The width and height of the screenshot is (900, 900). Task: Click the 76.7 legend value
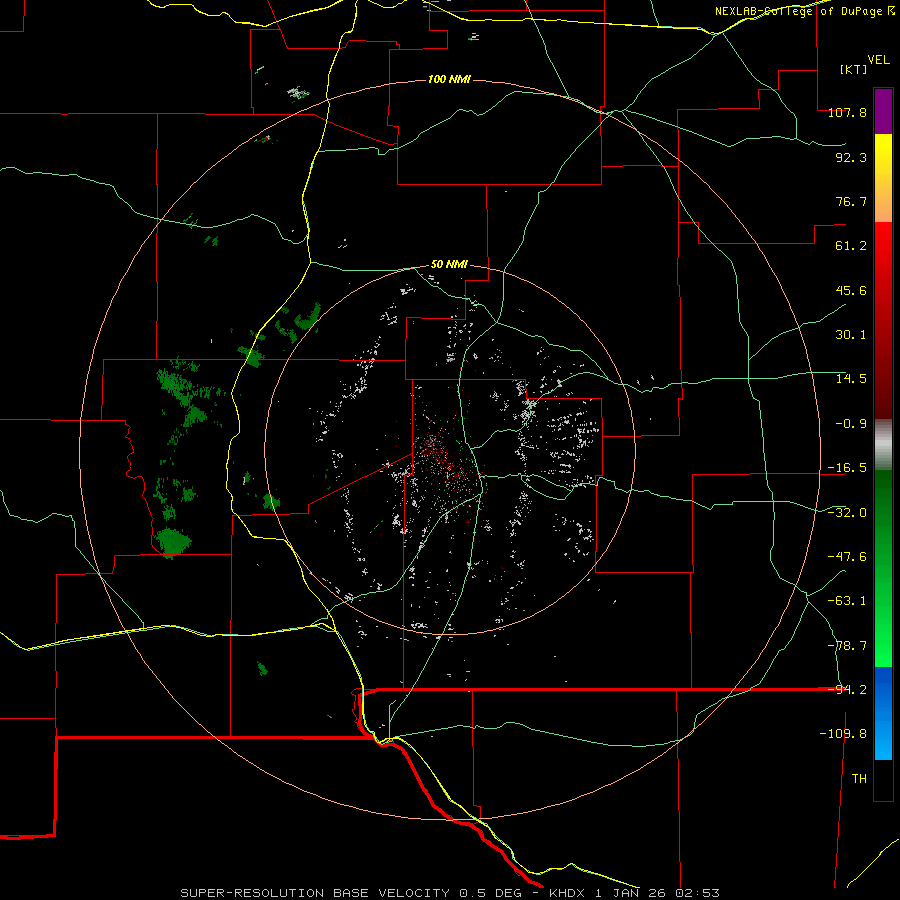click(851, 201)
